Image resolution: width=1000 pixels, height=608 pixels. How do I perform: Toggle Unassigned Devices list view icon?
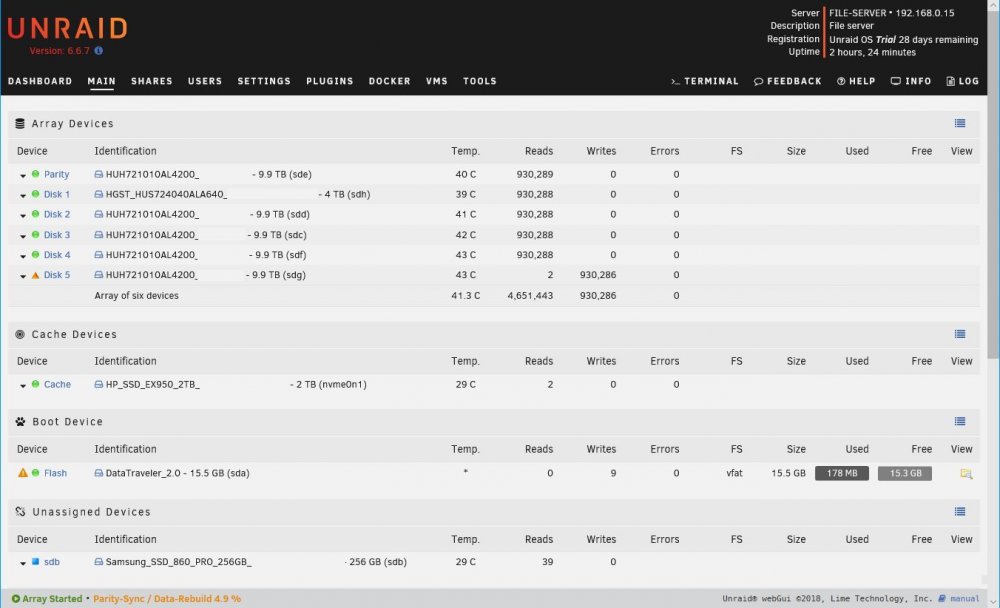click(960, 511)
